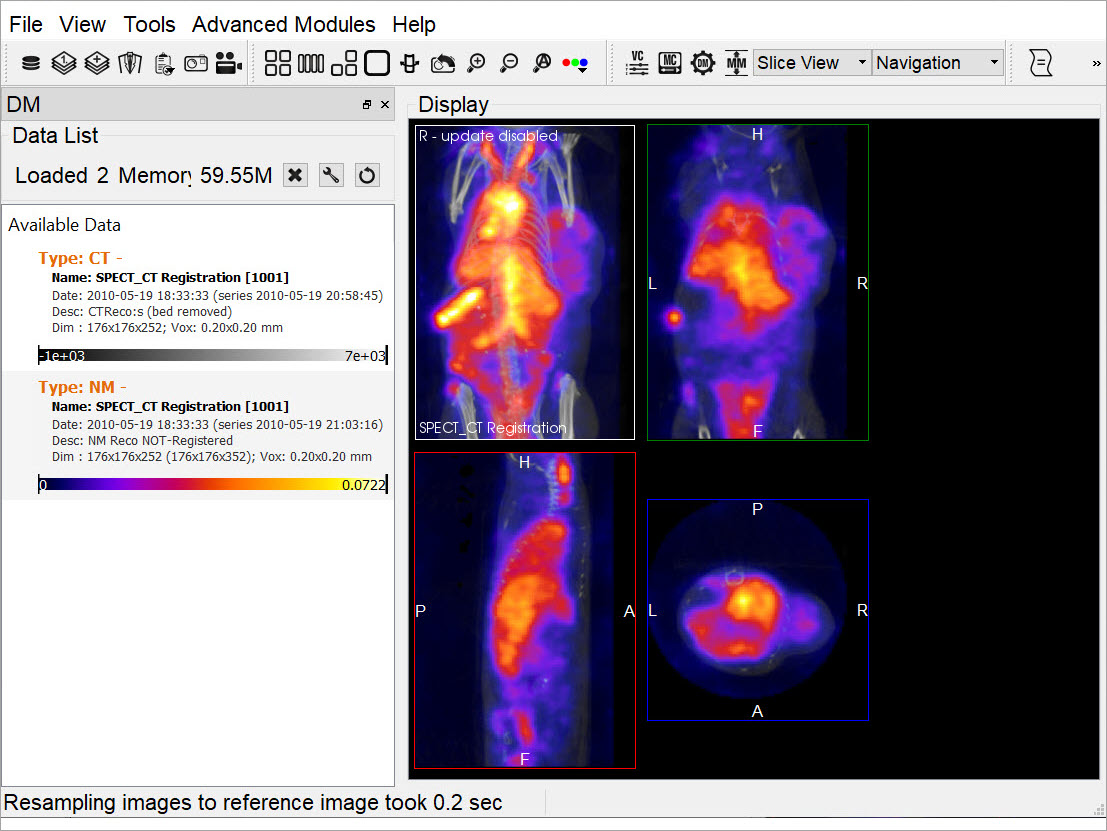Click the zoom in magnifier icon

[x=477, y=63]
